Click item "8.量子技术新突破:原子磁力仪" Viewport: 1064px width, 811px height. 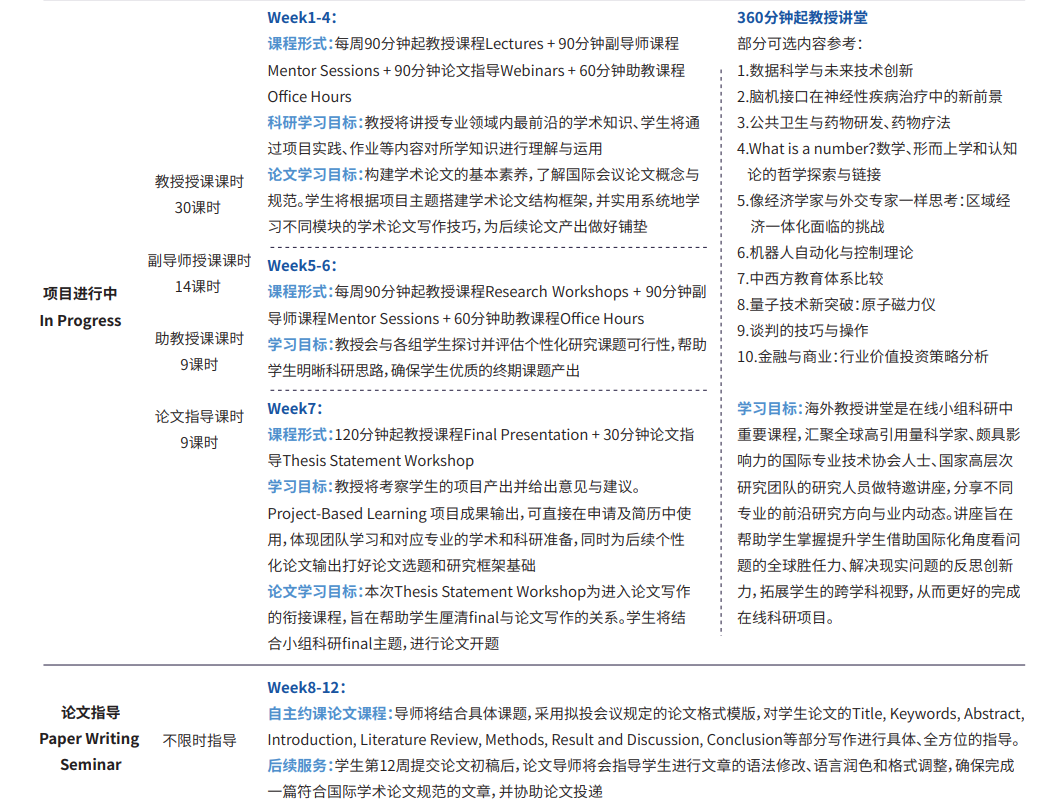click(836, 305)
